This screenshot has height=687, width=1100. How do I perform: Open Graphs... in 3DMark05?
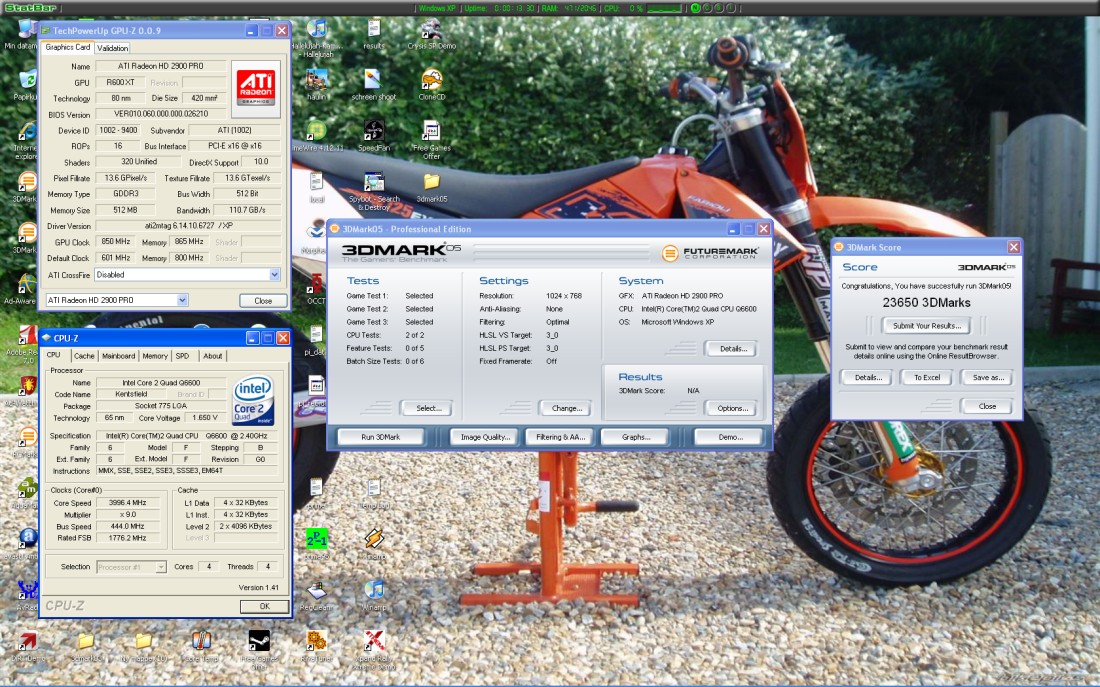click(636, 436)
